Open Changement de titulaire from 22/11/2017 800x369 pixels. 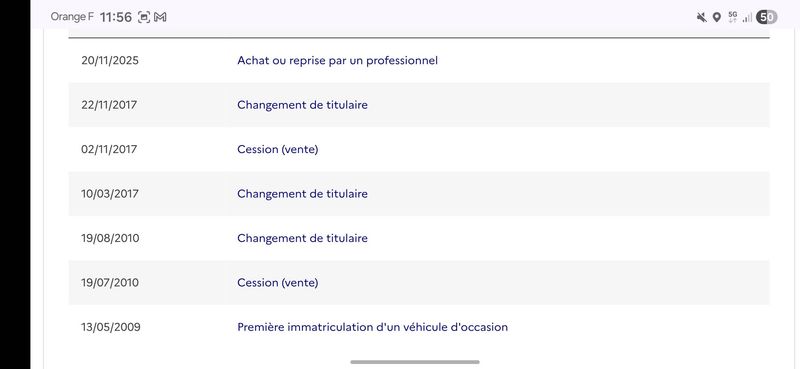coord(302,105)
